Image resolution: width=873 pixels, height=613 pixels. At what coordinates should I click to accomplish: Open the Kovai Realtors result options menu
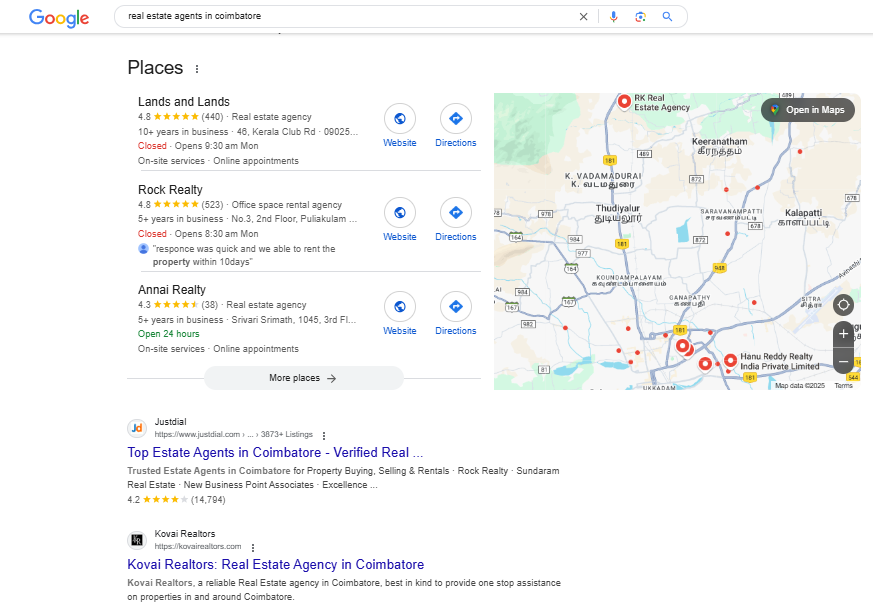click(x=253, y=547)
